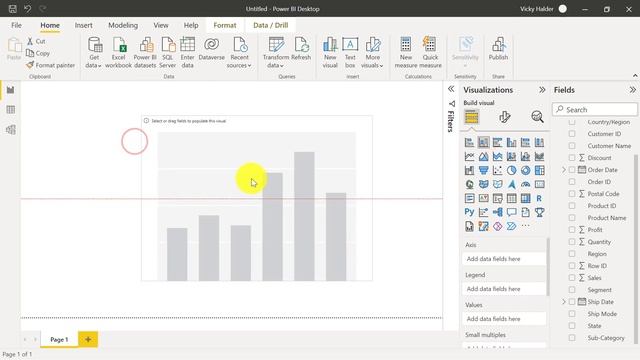This screenshot has width=640, height=360.
Task: Click the Axis field well
Action: tap(504, 259)
